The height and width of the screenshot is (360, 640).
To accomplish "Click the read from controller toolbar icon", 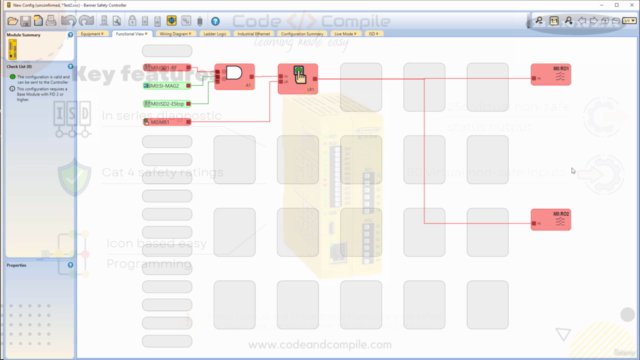I will 104,21.
